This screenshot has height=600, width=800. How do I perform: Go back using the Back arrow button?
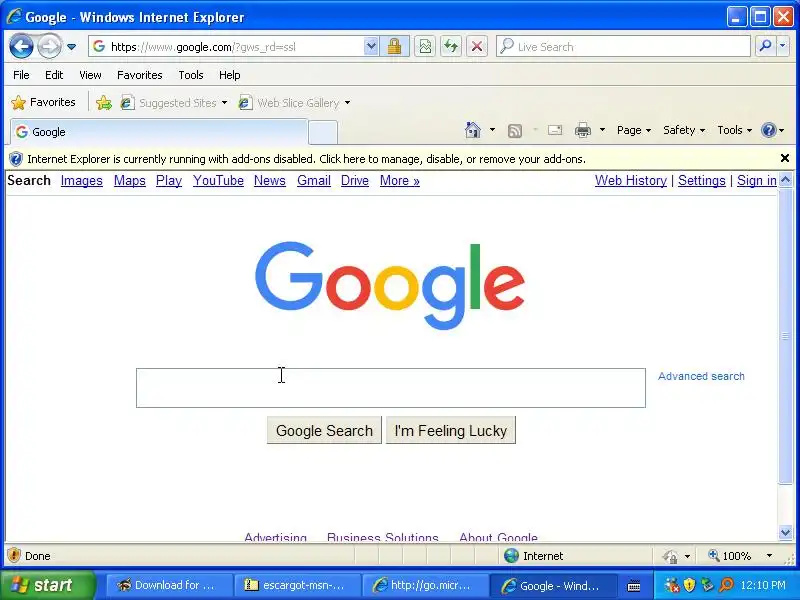click(21, 47)
